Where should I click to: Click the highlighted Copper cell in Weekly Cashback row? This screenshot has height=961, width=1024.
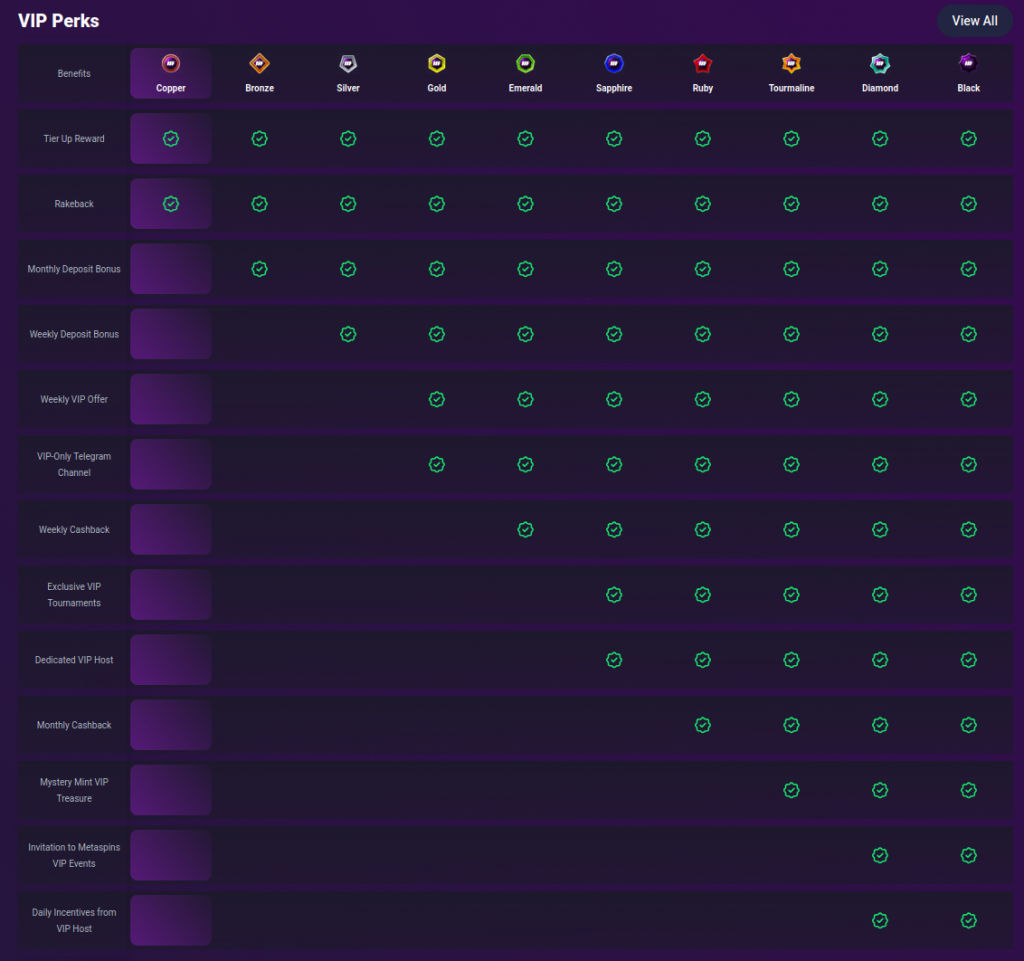pyautogui.click(x=171, y=530)
